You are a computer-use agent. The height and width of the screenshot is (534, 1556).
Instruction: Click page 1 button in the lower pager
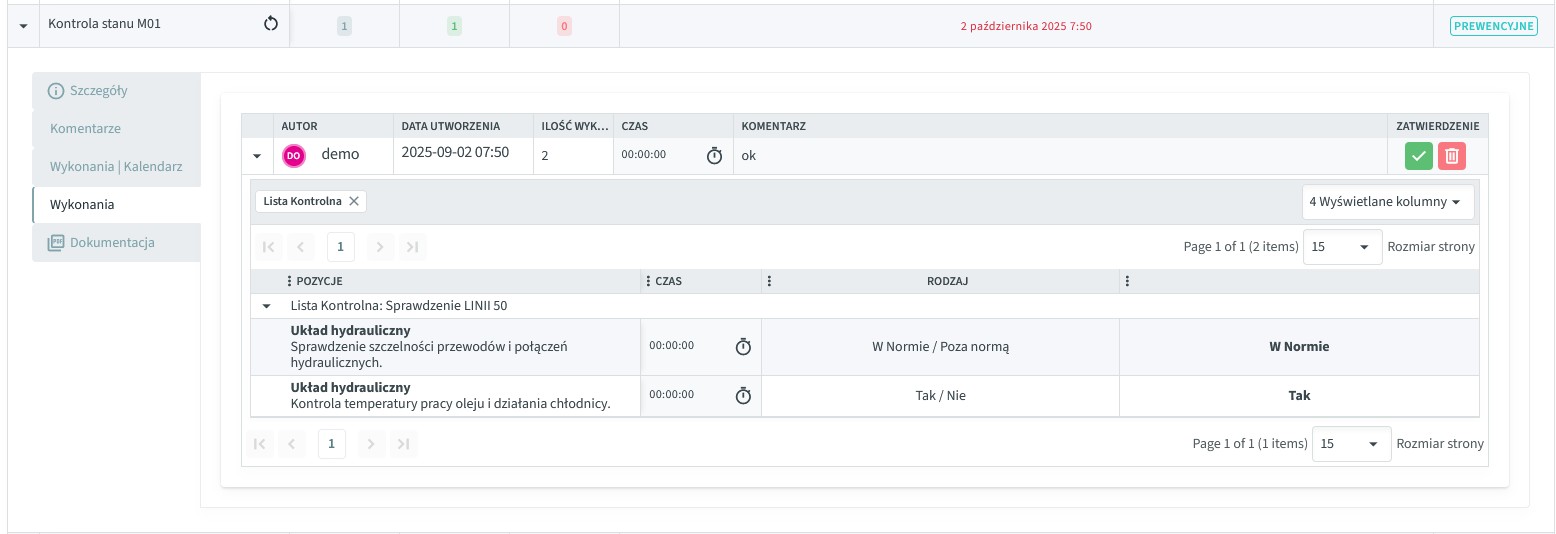(332, 444)
